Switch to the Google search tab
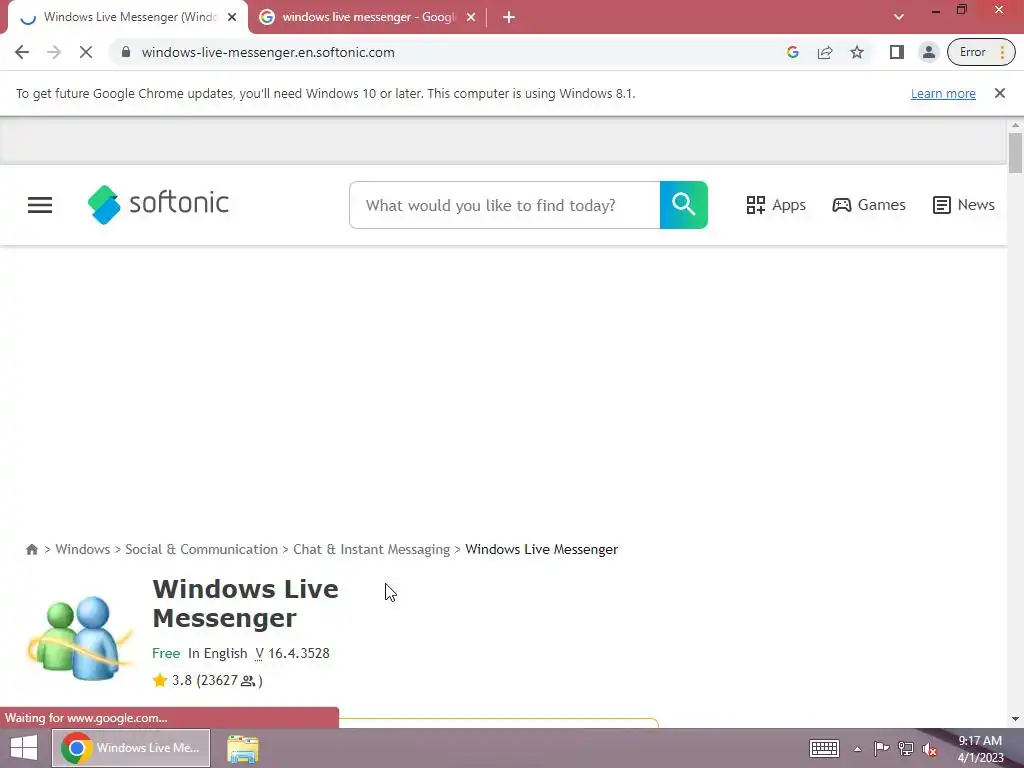 point(367,17)
